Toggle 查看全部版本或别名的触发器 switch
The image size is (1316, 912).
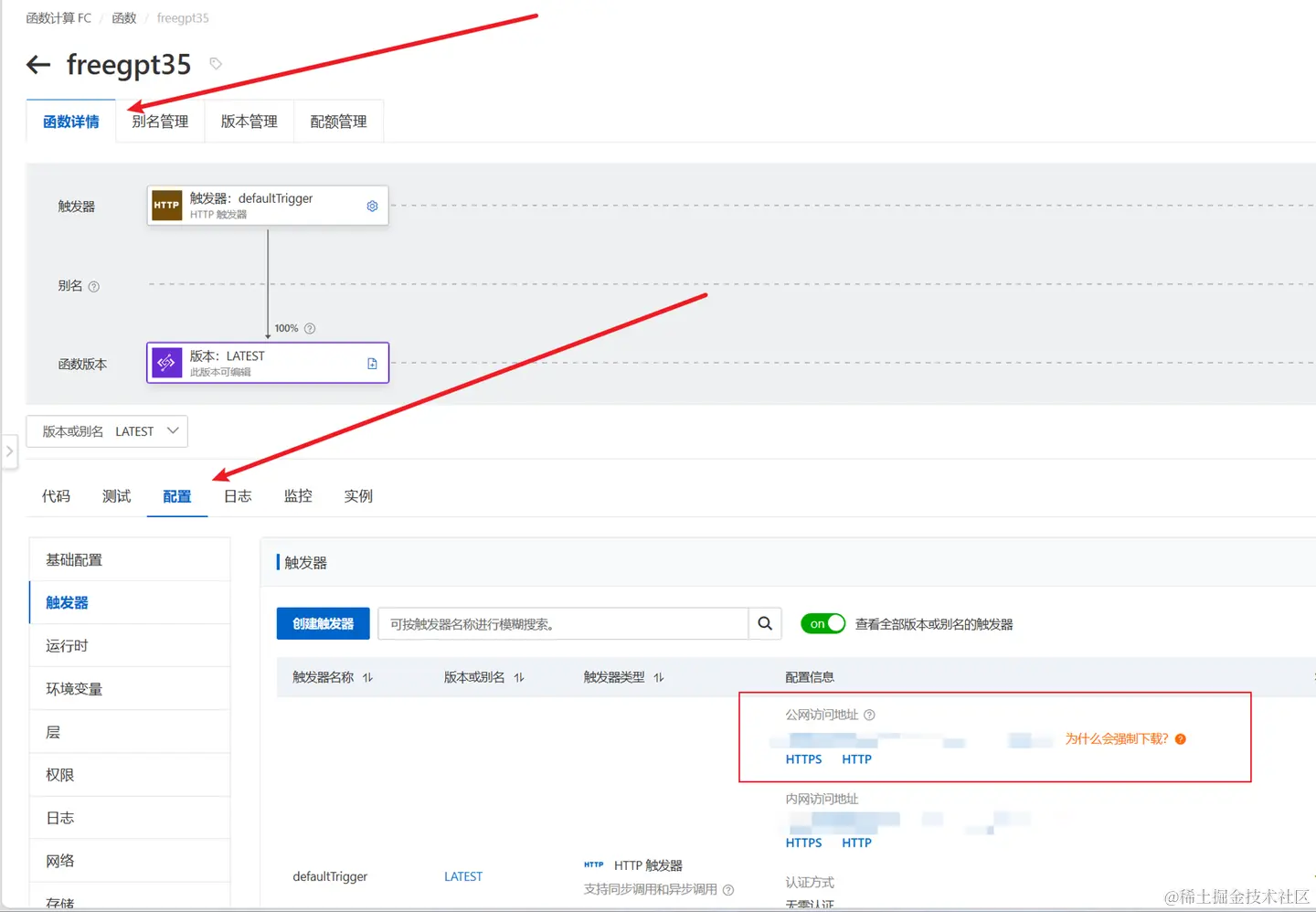[822, 623]
